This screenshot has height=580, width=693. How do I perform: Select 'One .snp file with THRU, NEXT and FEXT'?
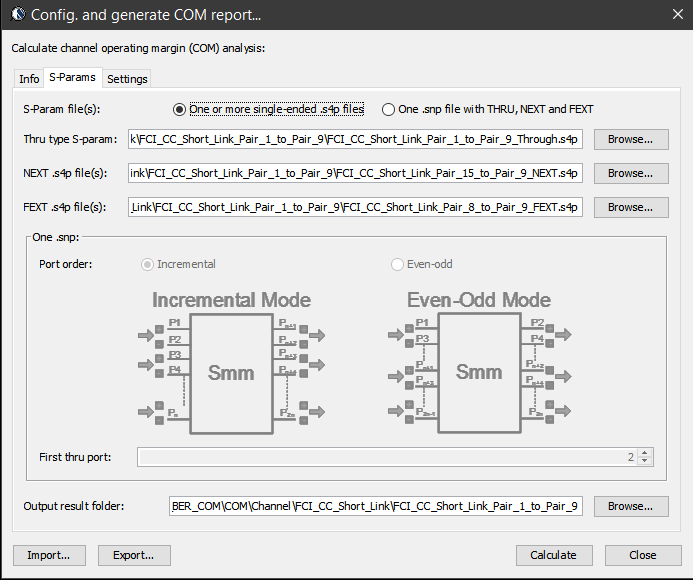(x=388, y=109)
